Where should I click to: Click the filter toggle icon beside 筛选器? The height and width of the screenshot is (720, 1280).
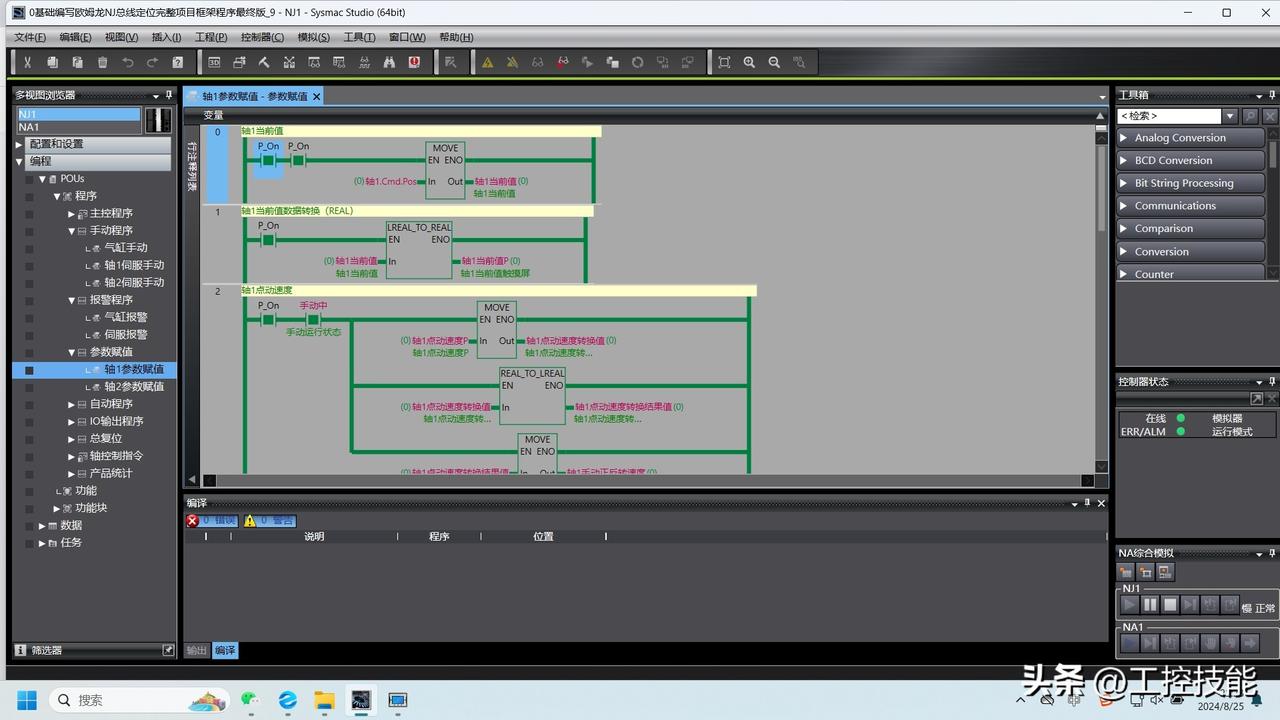pyautogui.click(x=168, y=650)
